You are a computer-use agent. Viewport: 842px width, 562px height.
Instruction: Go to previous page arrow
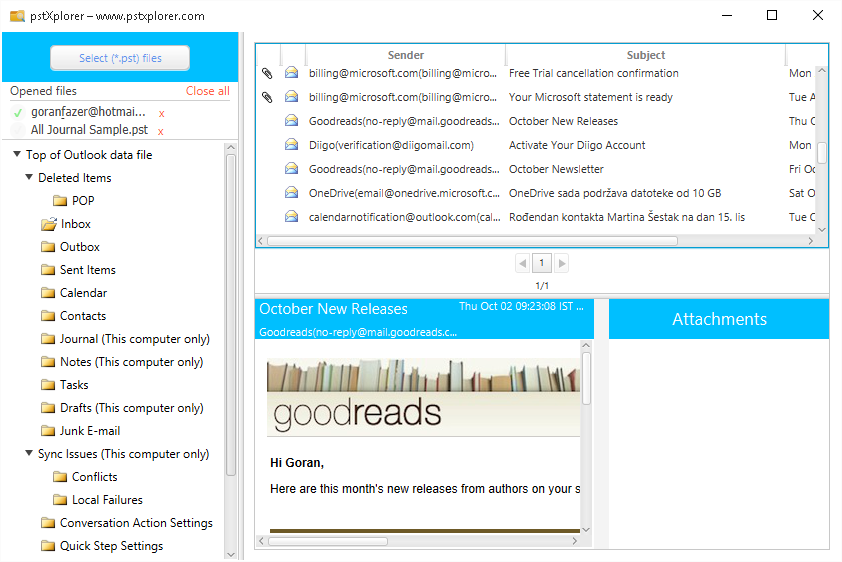coord(522,263)
